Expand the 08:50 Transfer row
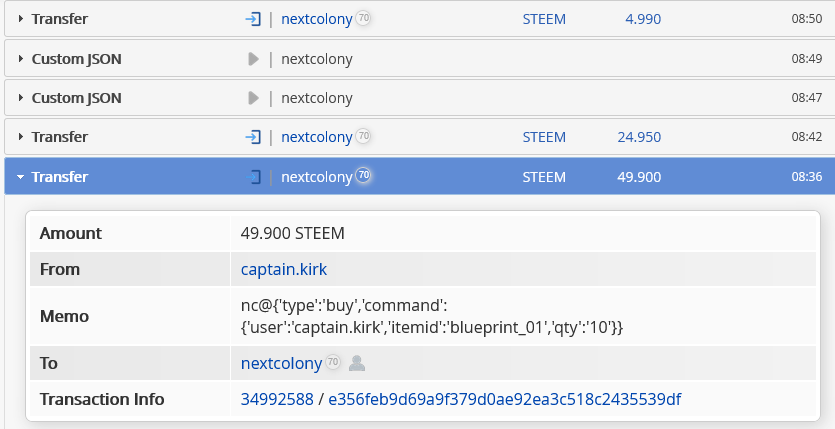This screenshot has height=429, width=835. [21, 19]
